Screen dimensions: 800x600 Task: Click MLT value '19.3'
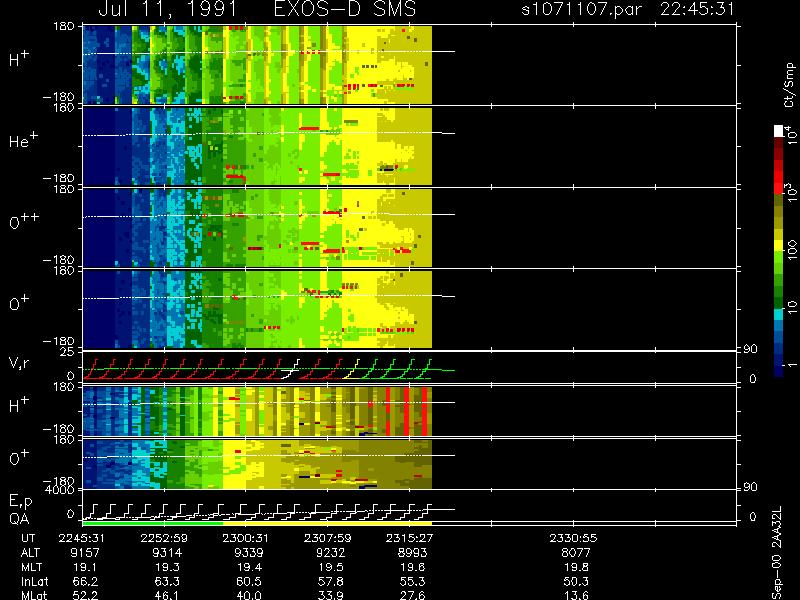click(x=167, y=567)
